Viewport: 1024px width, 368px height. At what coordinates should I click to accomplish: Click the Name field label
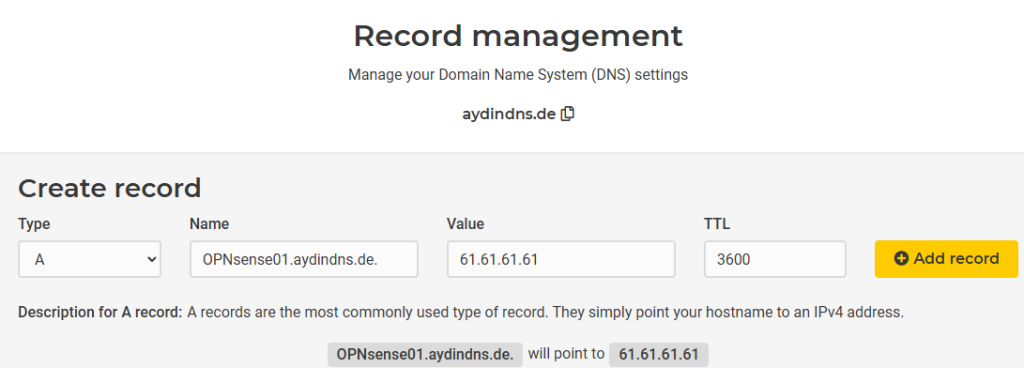pos(209,224)
